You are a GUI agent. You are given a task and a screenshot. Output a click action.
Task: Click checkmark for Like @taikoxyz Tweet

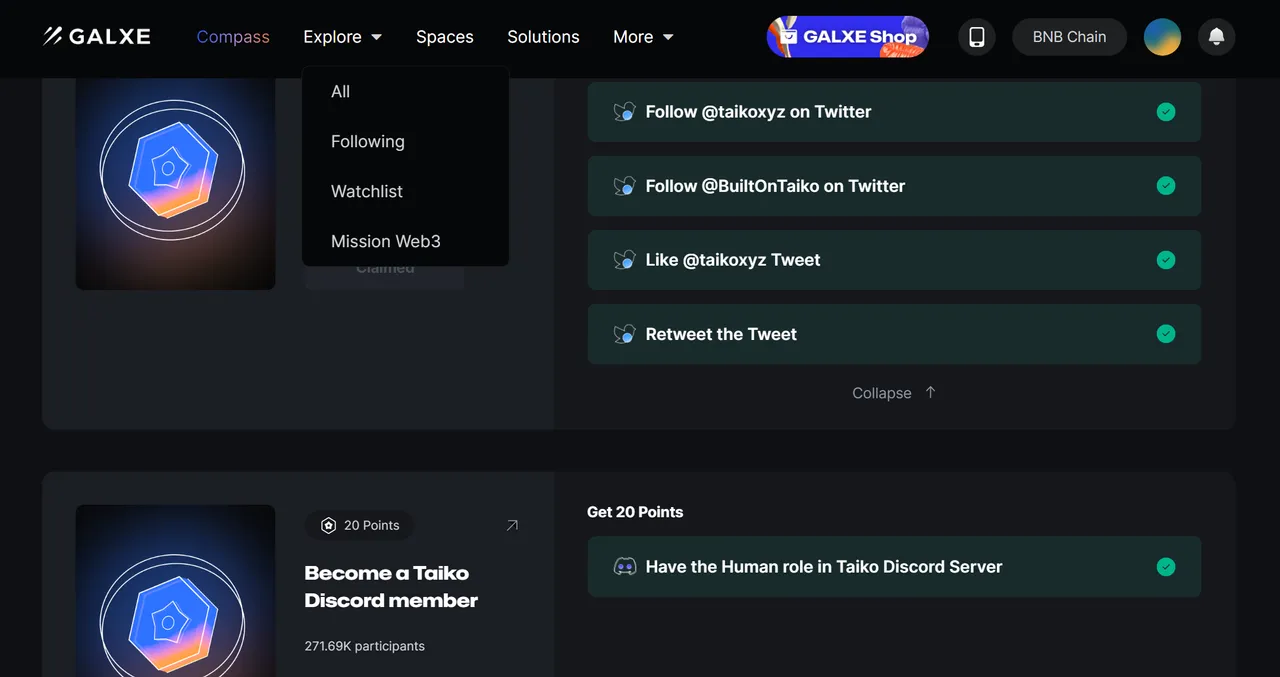[1166, 260]
